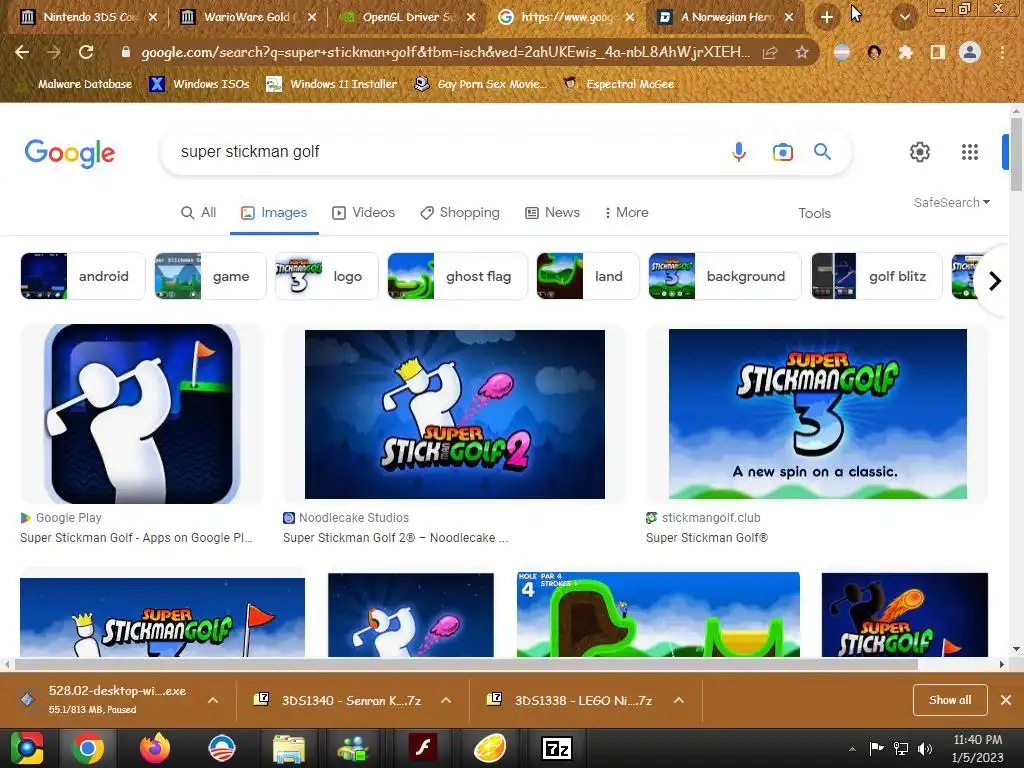The image size is (1024, 768).
Task: Open Google quick settings gear
Action: coord(920,152)
